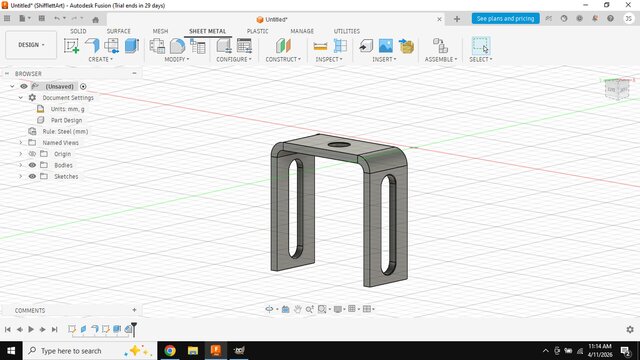Screen dimensions: 640x360
Task: Open the Assemble dropdown menu
Action: point(441,59)
